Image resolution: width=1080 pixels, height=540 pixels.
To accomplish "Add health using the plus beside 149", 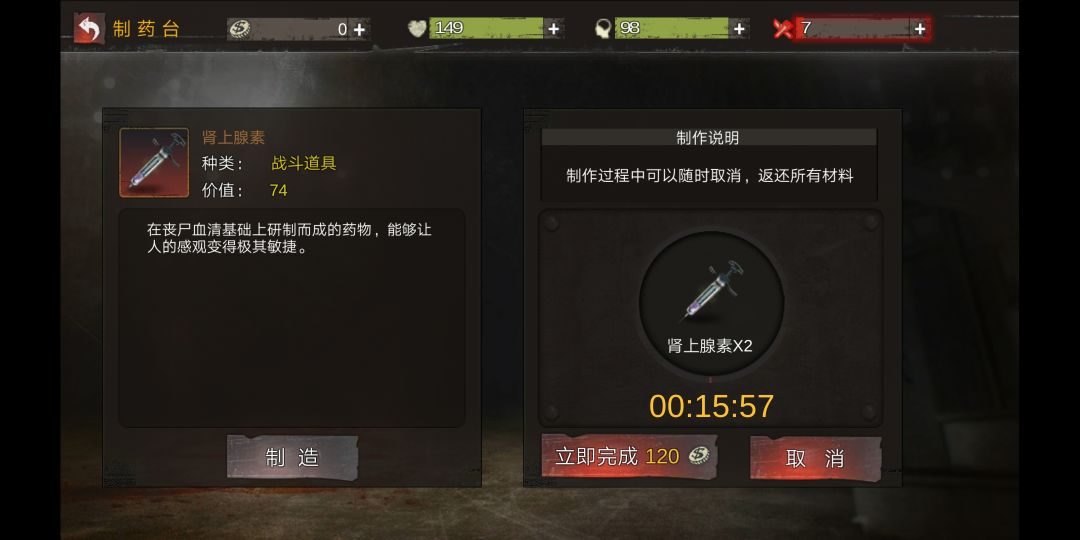I will pyautogui.click(x=553, y=29).
